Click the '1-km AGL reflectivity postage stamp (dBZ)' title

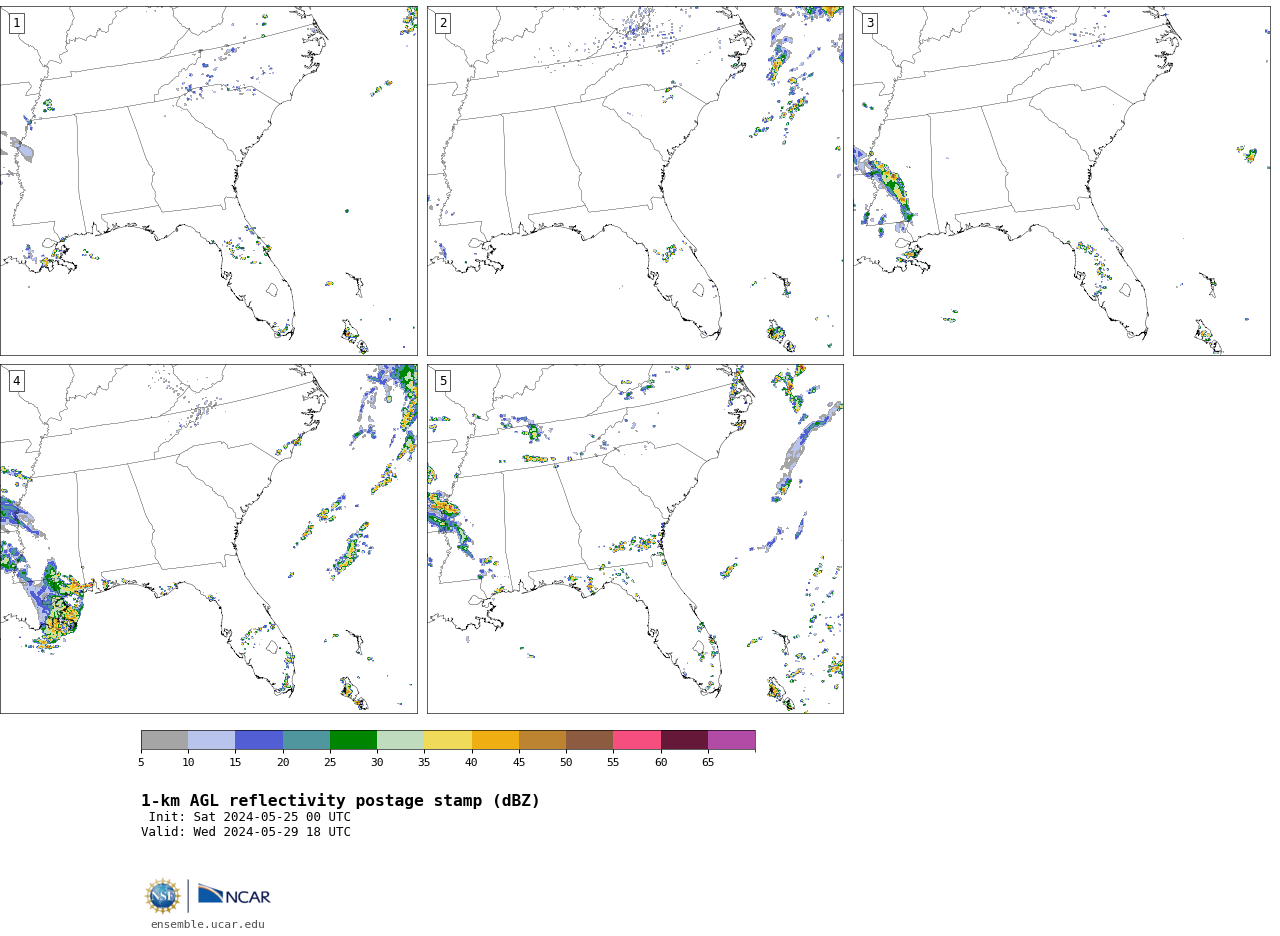pyautogui.click(x=340, y=801)
